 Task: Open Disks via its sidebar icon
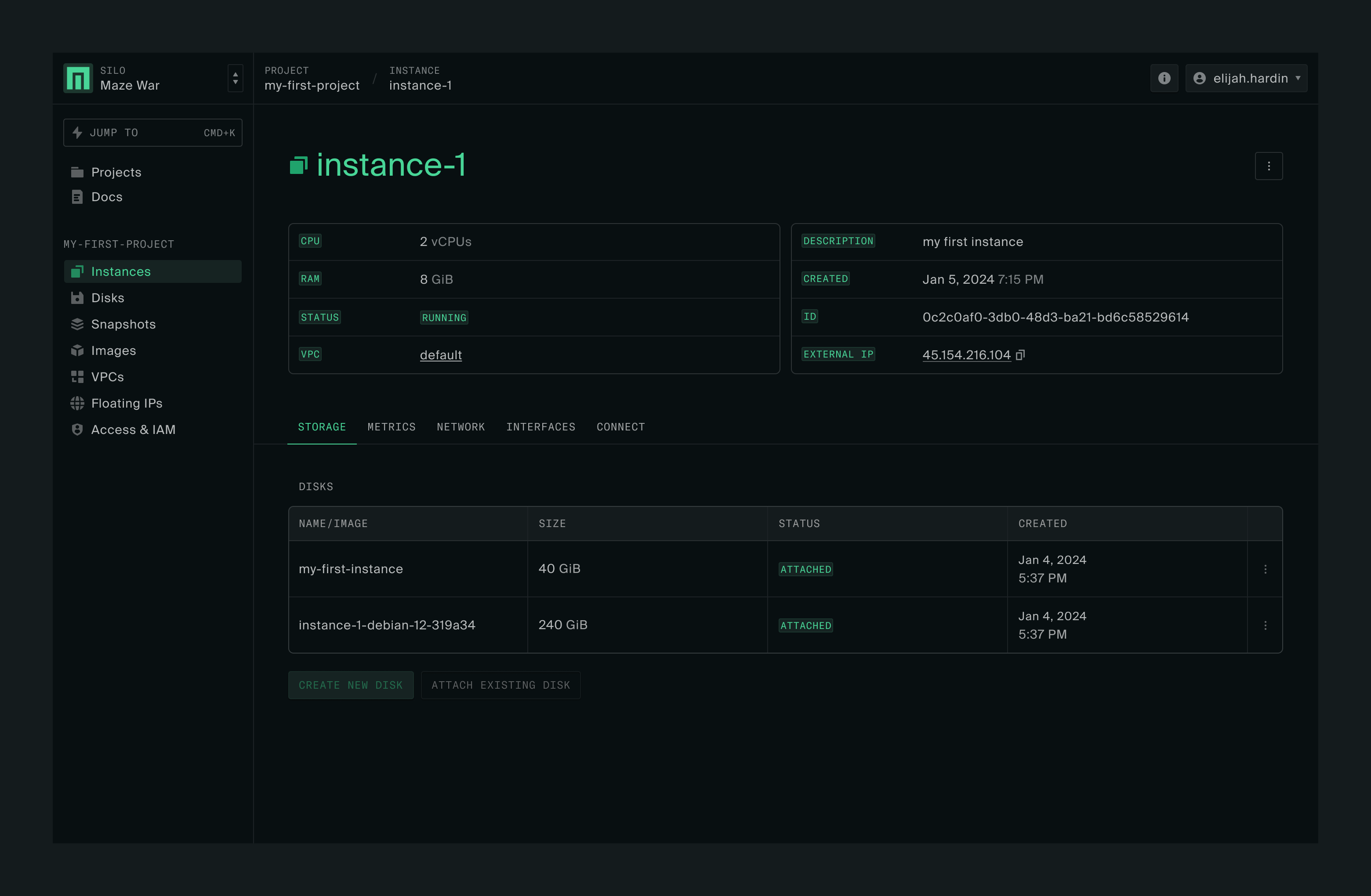point(77,298)
